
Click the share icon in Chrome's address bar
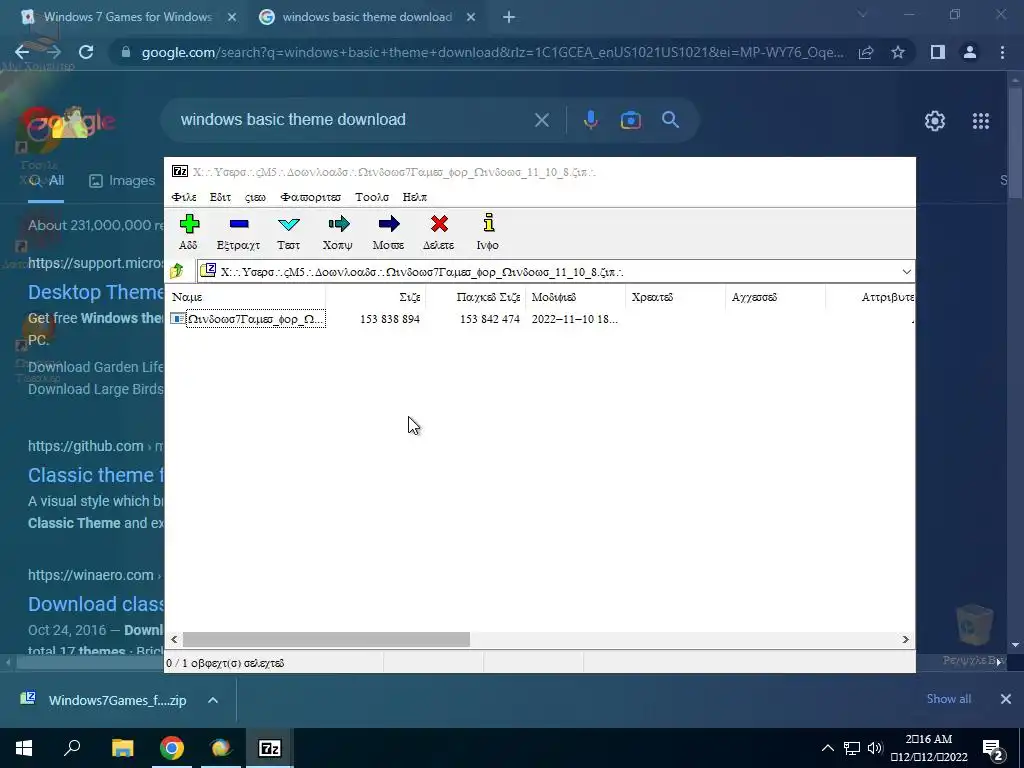[866, 52]
